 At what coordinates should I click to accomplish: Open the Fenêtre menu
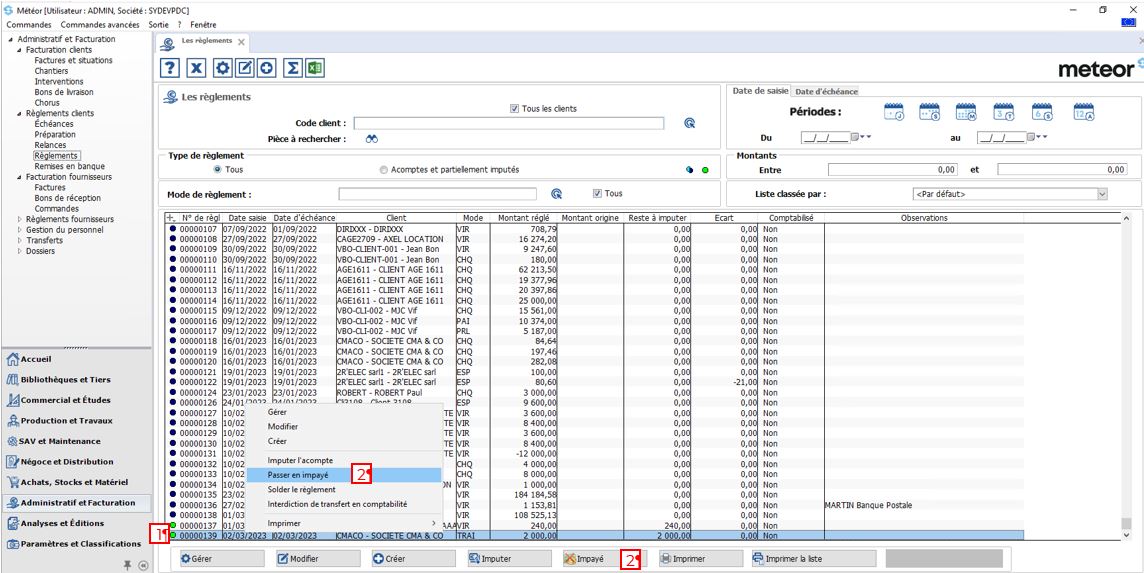pyautogui.click(x=203, y=25)
